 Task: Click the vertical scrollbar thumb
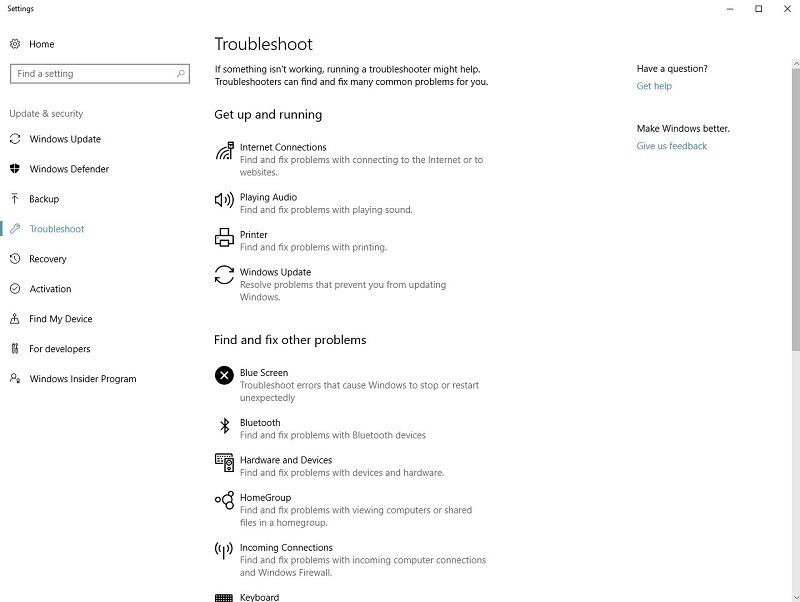pos(795,209)
